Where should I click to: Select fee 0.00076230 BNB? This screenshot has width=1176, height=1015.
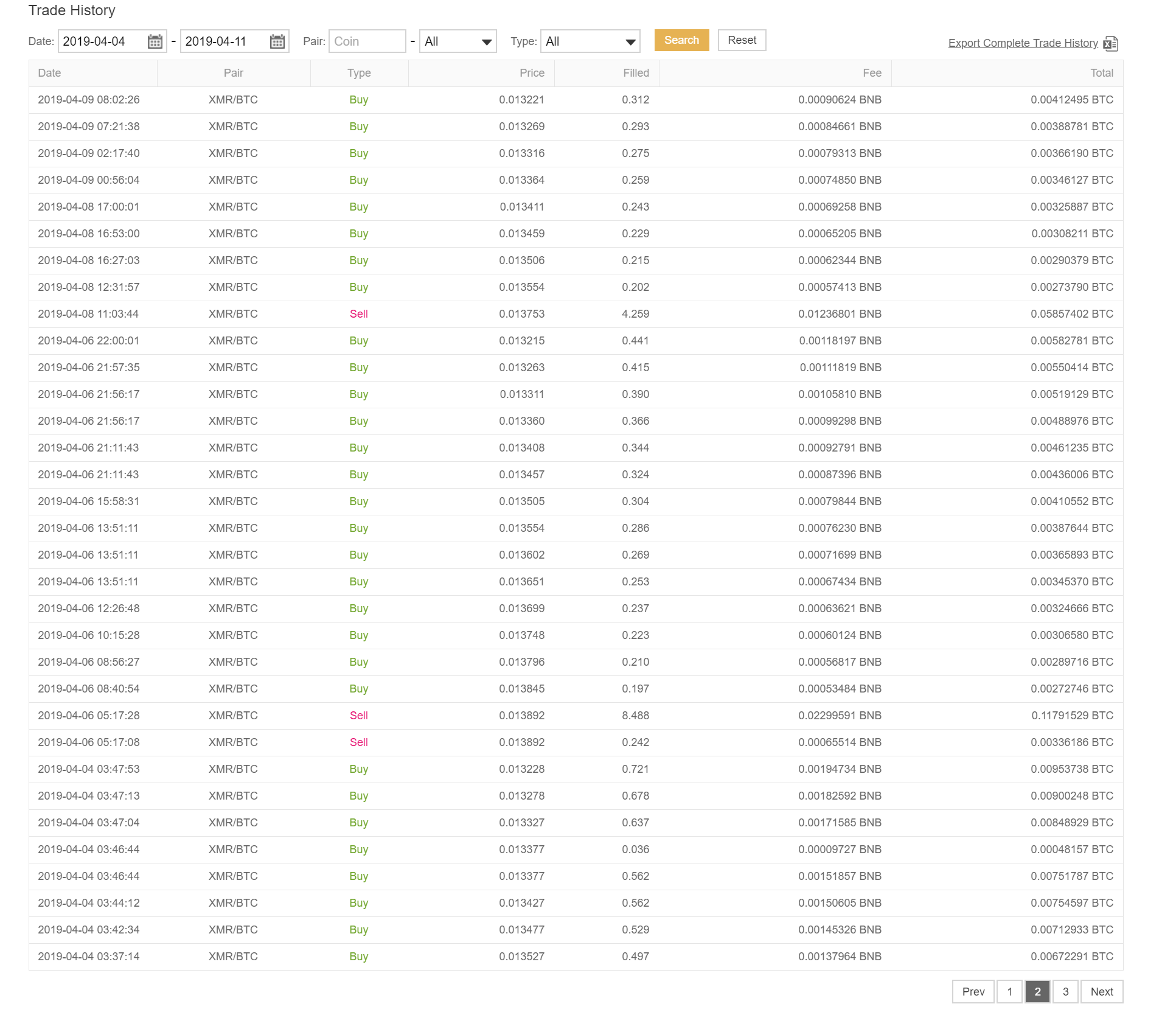[840, 528]
